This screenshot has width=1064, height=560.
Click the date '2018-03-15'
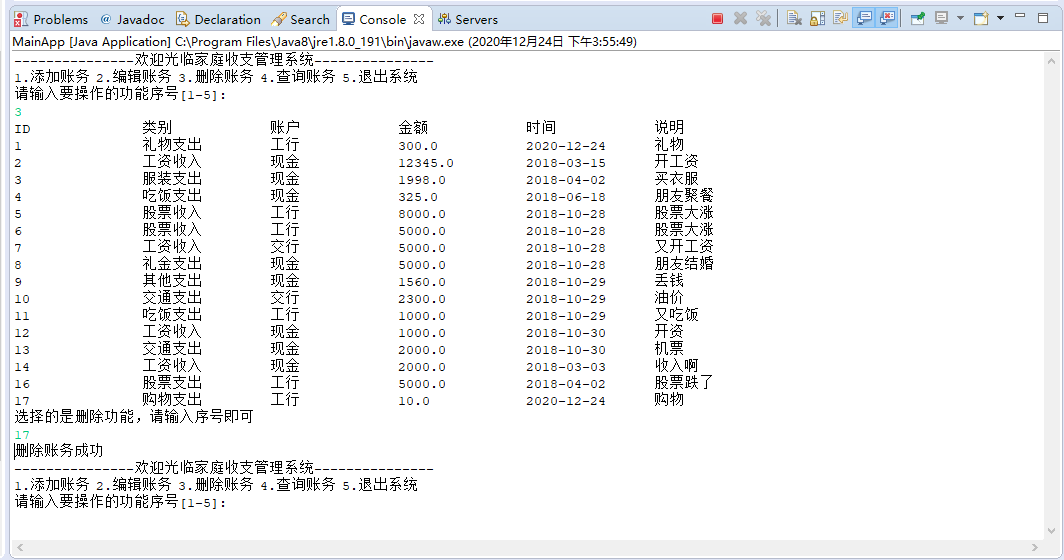(x=565, y=163)
